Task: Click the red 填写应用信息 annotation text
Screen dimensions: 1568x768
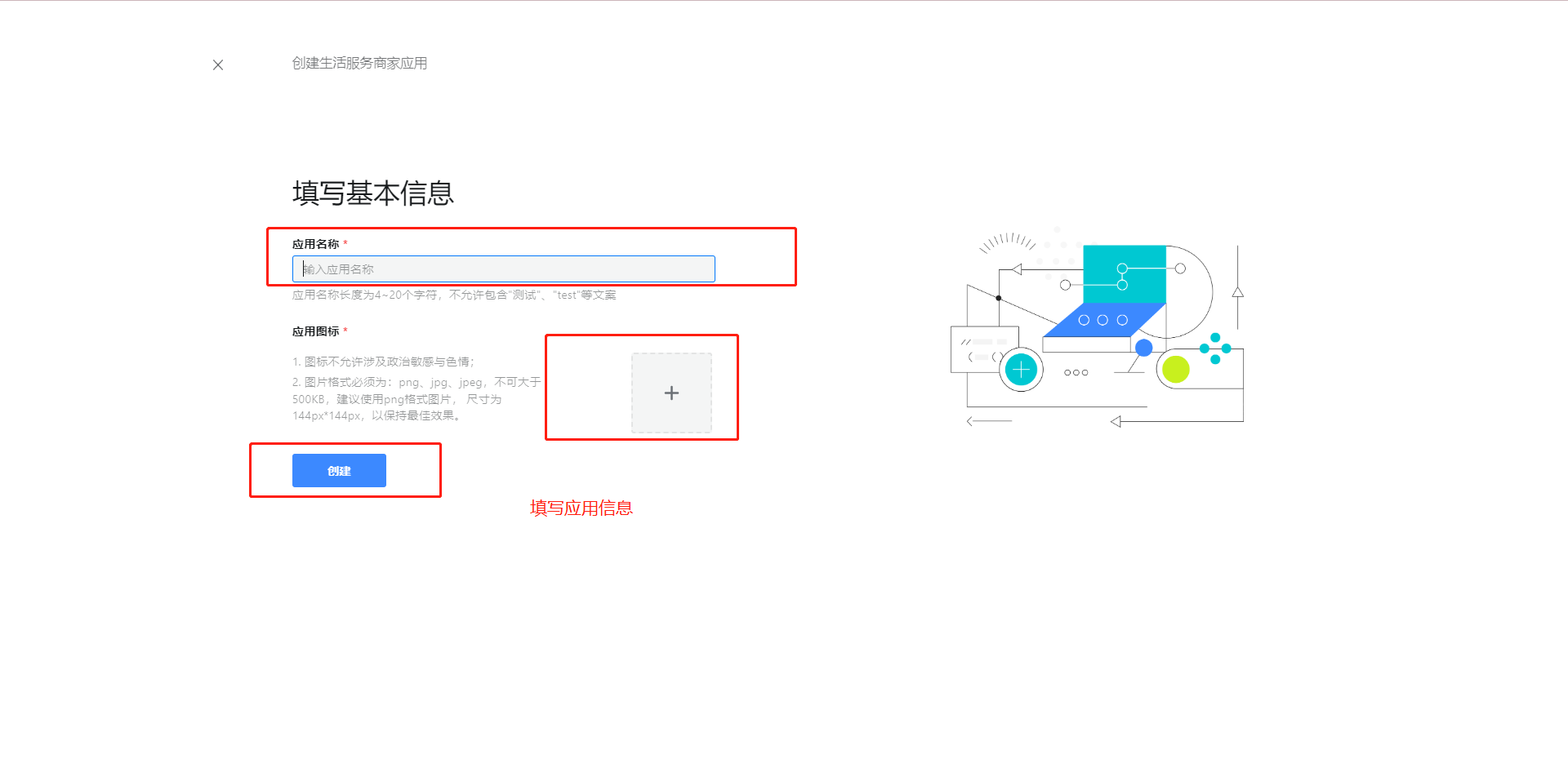Action: coord(581,508)
